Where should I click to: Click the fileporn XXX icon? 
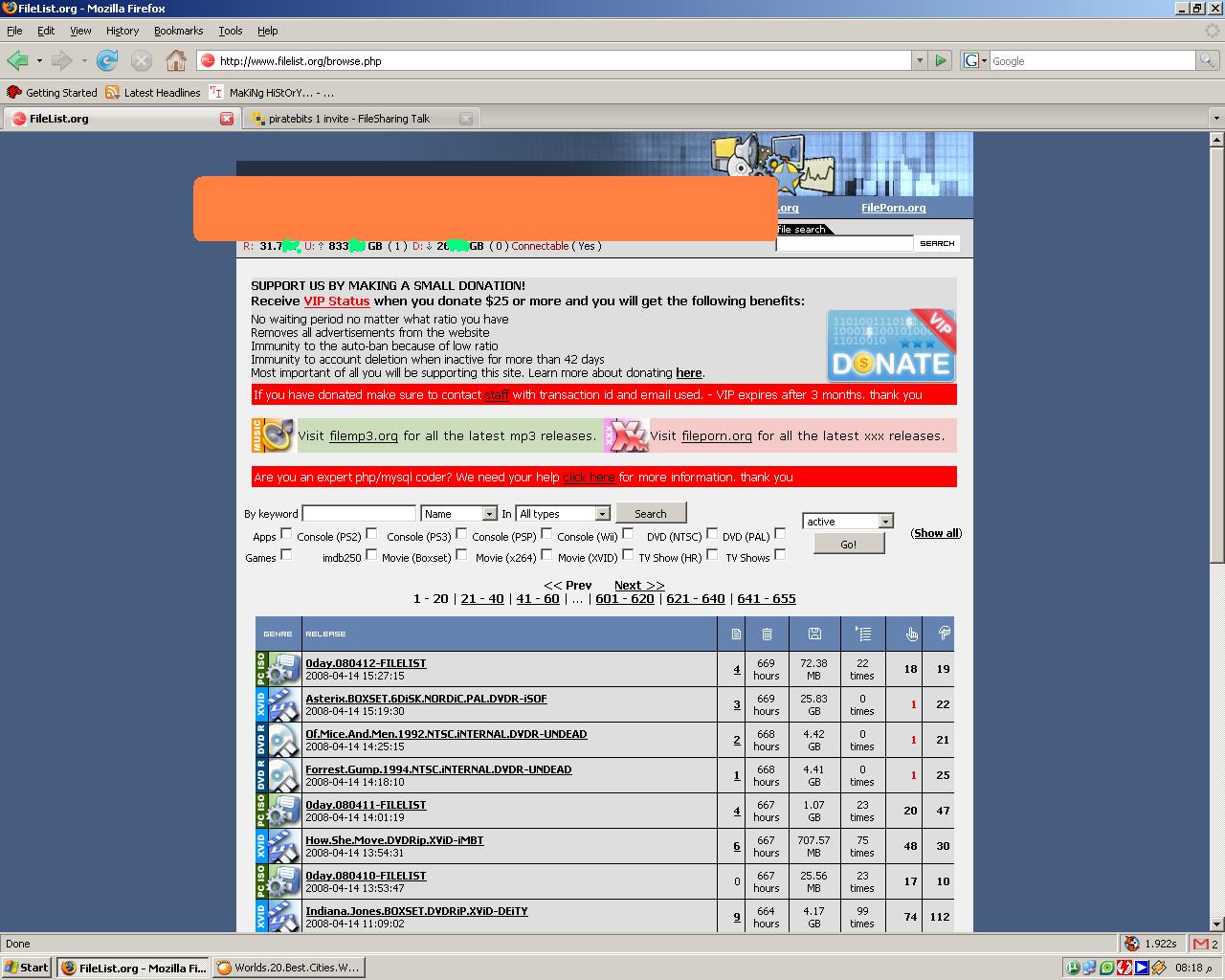626,435
